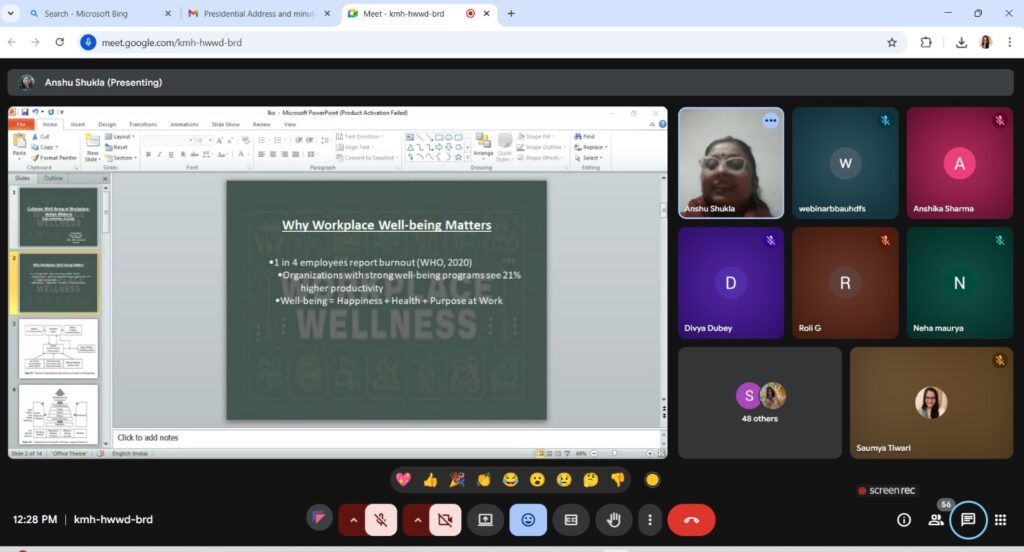Toggle closed captions
The height and width of the screenshot is (552, 1024).
pyautogui.click(x=571, y=520)
